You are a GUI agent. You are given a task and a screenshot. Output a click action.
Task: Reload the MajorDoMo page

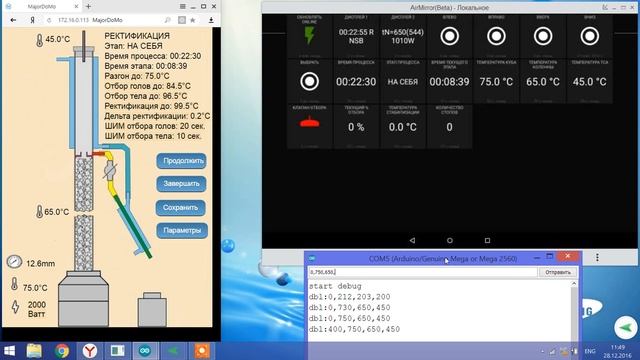pyautogui.click(x=49, y=20)
